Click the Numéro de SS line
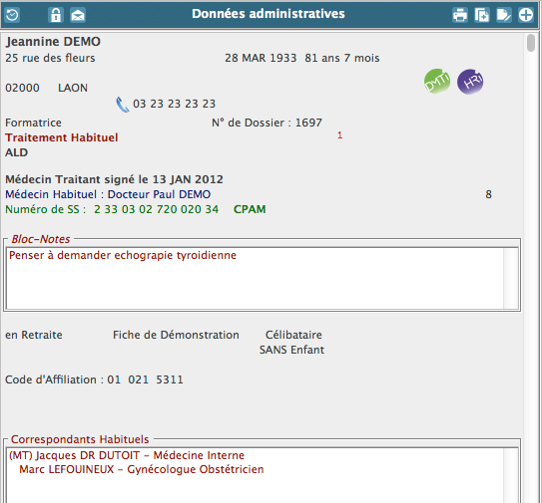 136,209
